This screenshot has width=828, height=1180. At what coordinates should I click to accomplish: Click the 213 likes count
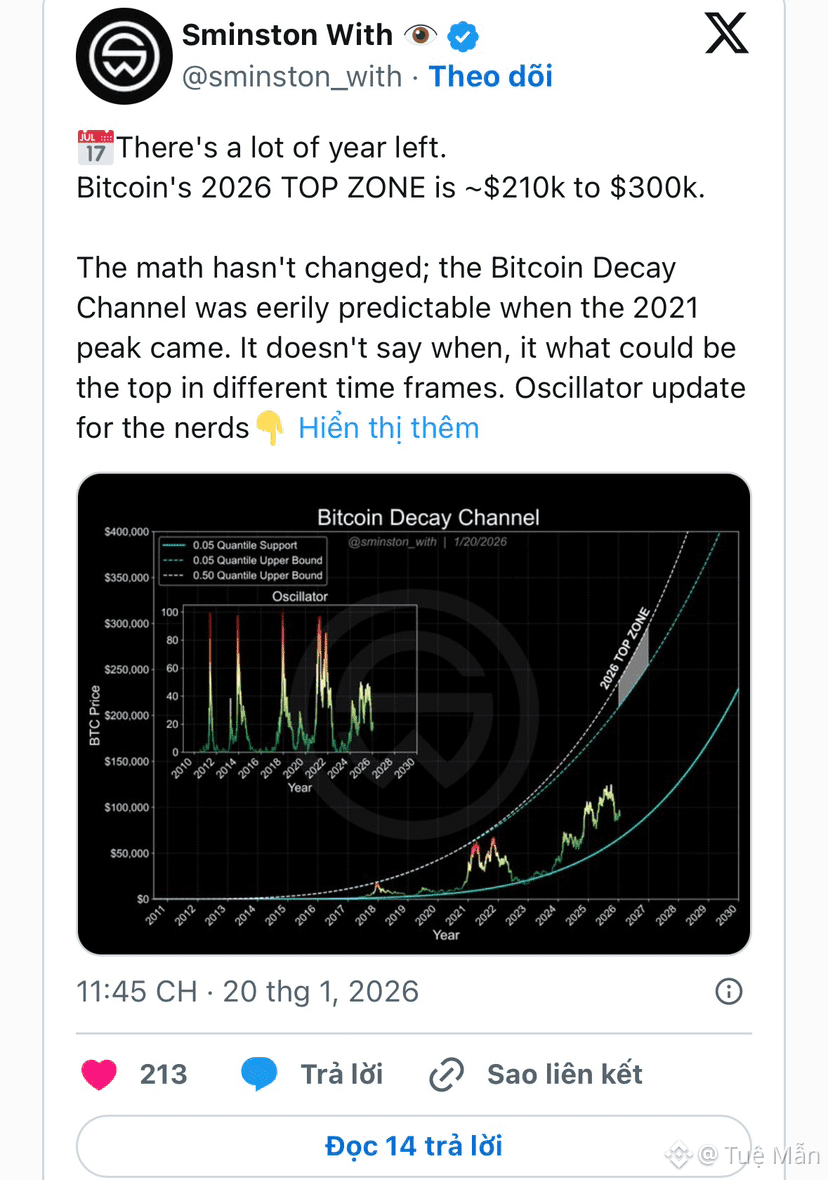click(x=164, y=1074)
